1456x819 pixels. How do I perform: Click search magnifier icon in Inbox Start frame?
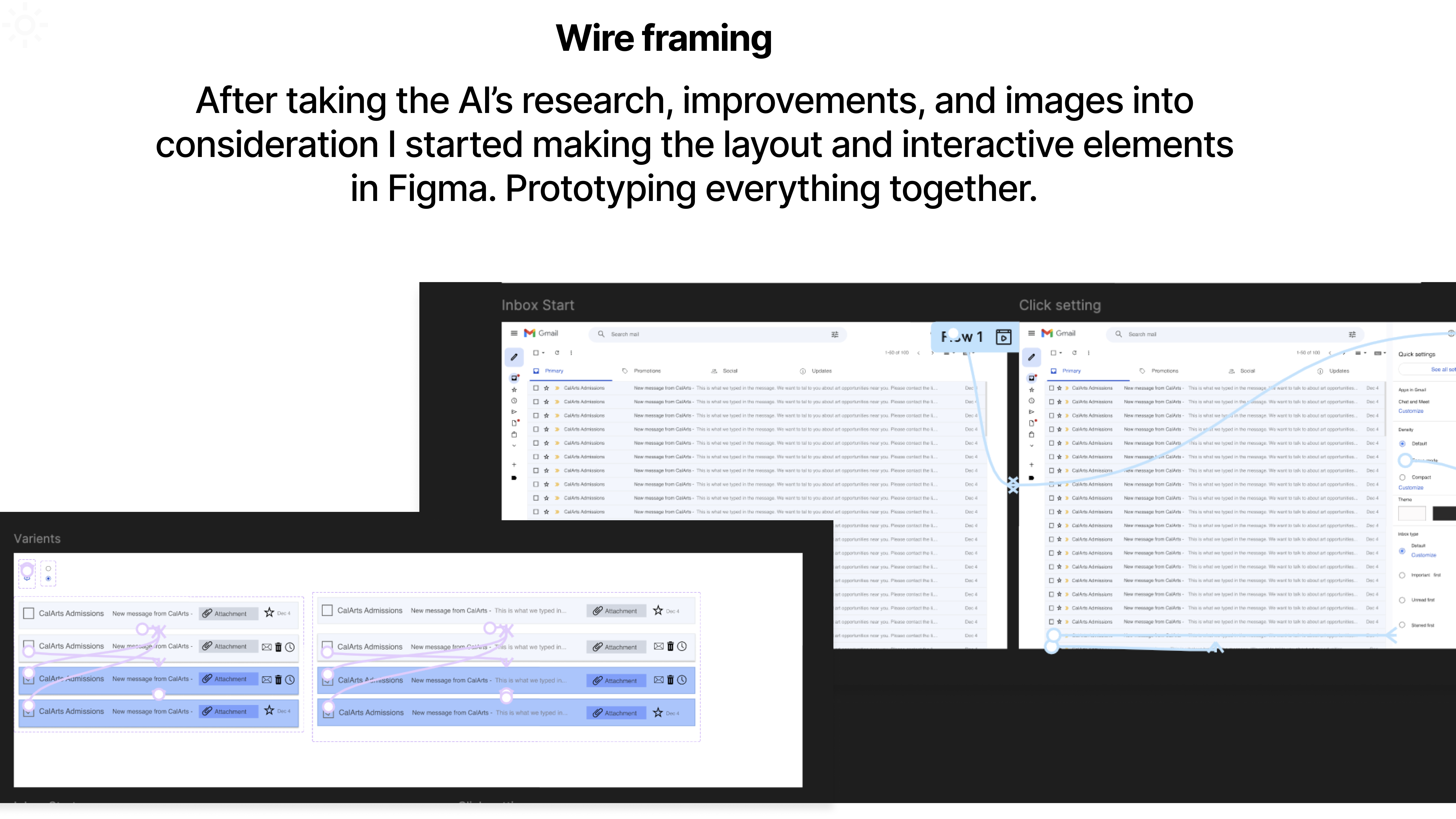601,334
